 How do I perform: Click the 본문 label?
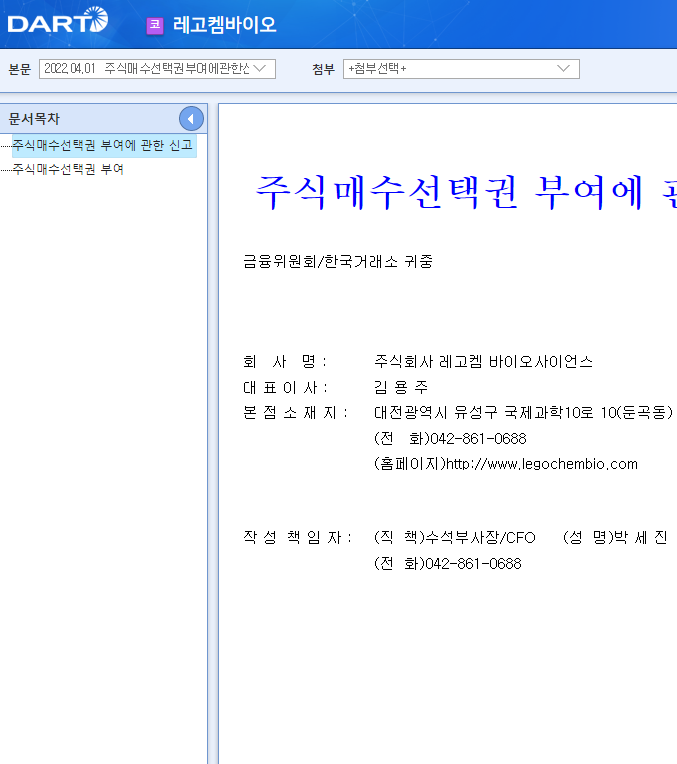[x=19, y=69]
